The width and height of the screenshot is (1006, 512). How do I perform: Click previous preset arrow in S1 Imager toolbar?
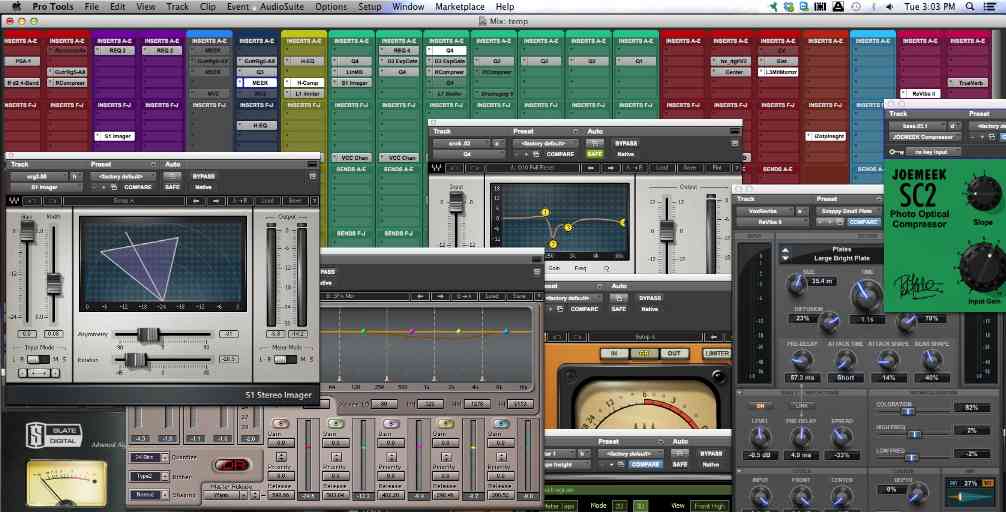[198, 201]
